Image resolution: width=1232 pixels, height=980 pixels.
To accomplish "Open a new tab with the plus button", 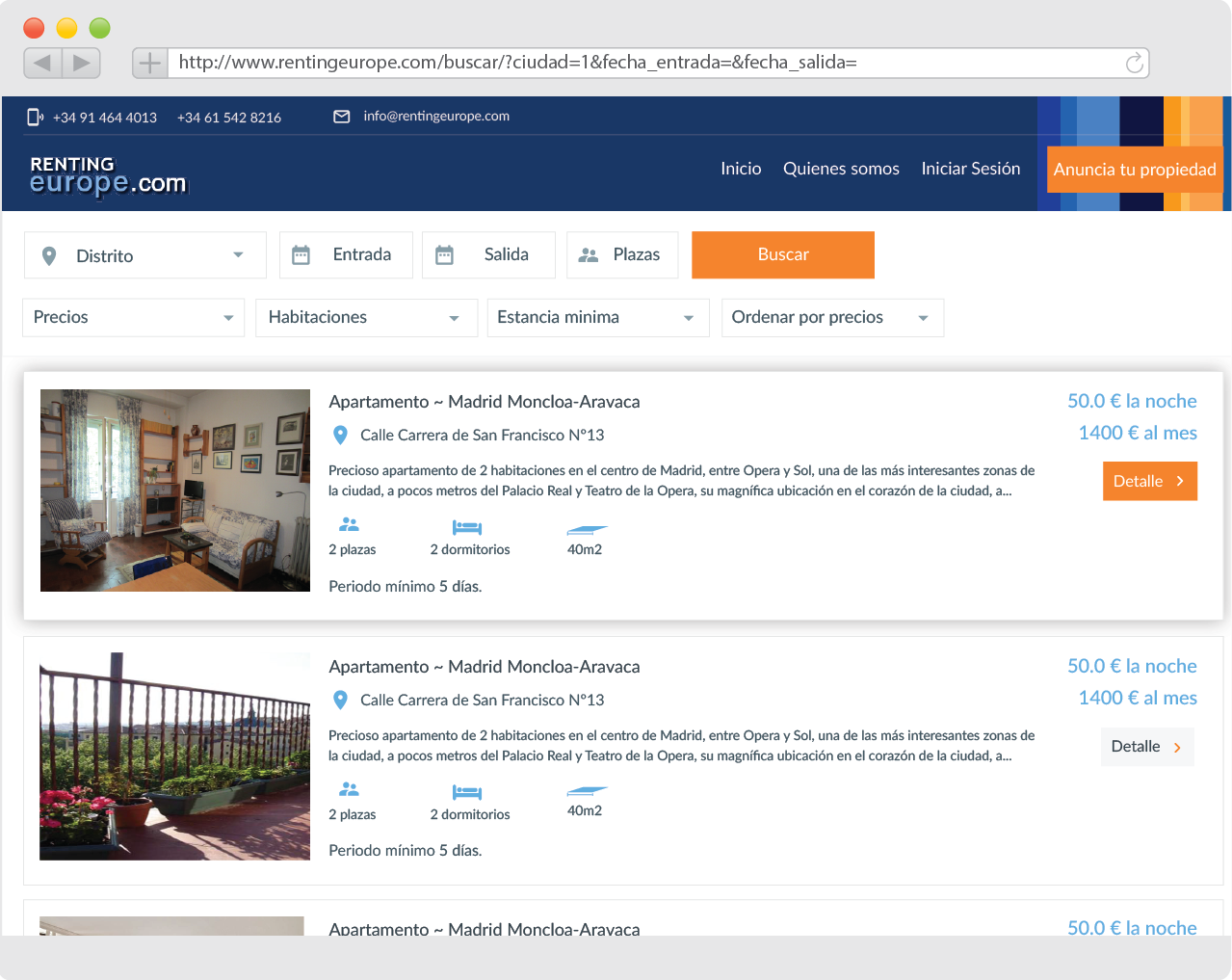I will (x=150, y=64).
